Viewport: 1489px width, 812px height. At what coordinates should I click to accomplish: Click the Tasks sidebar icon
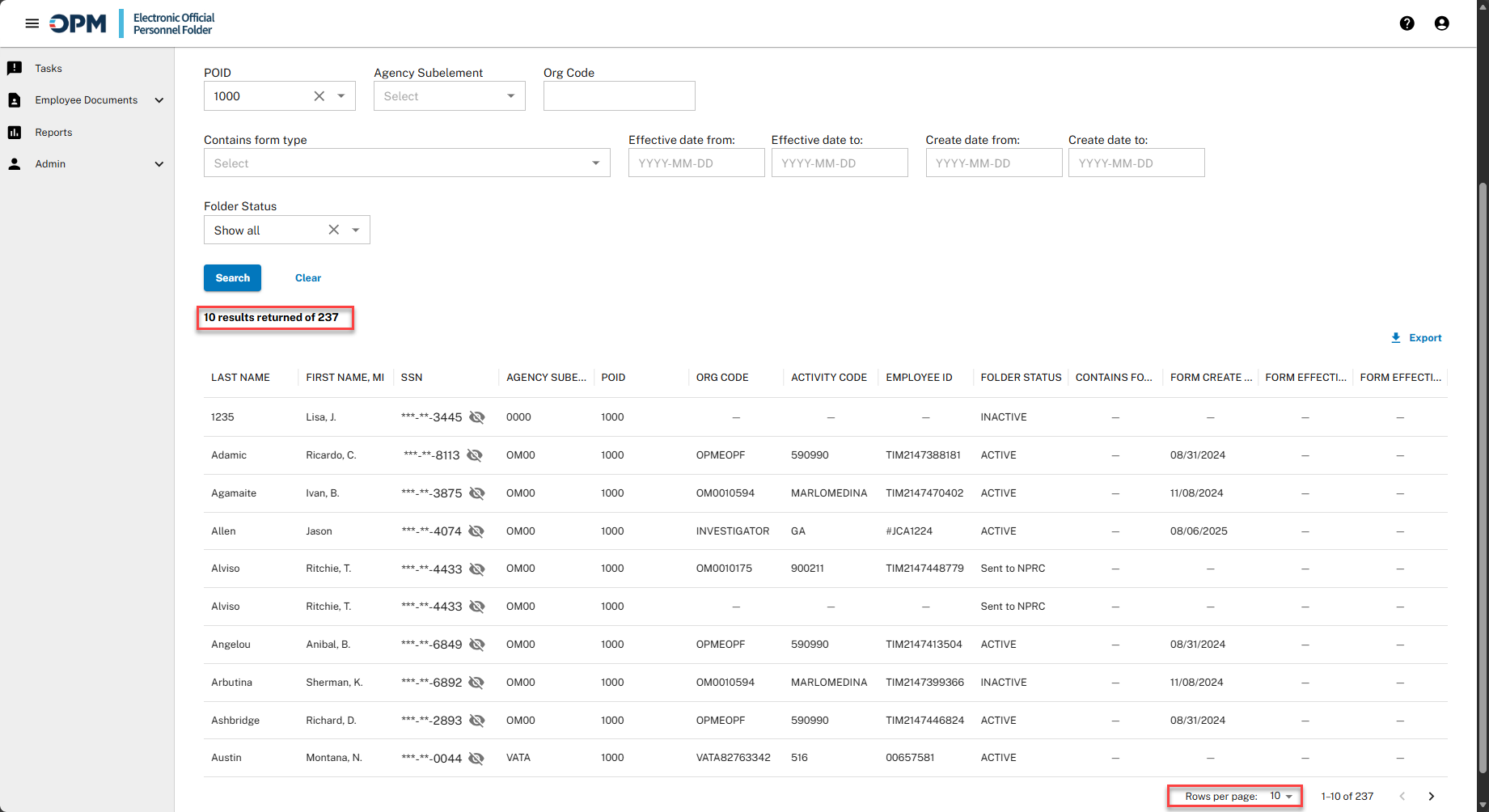pyautogui.click(x=15, y=68)
